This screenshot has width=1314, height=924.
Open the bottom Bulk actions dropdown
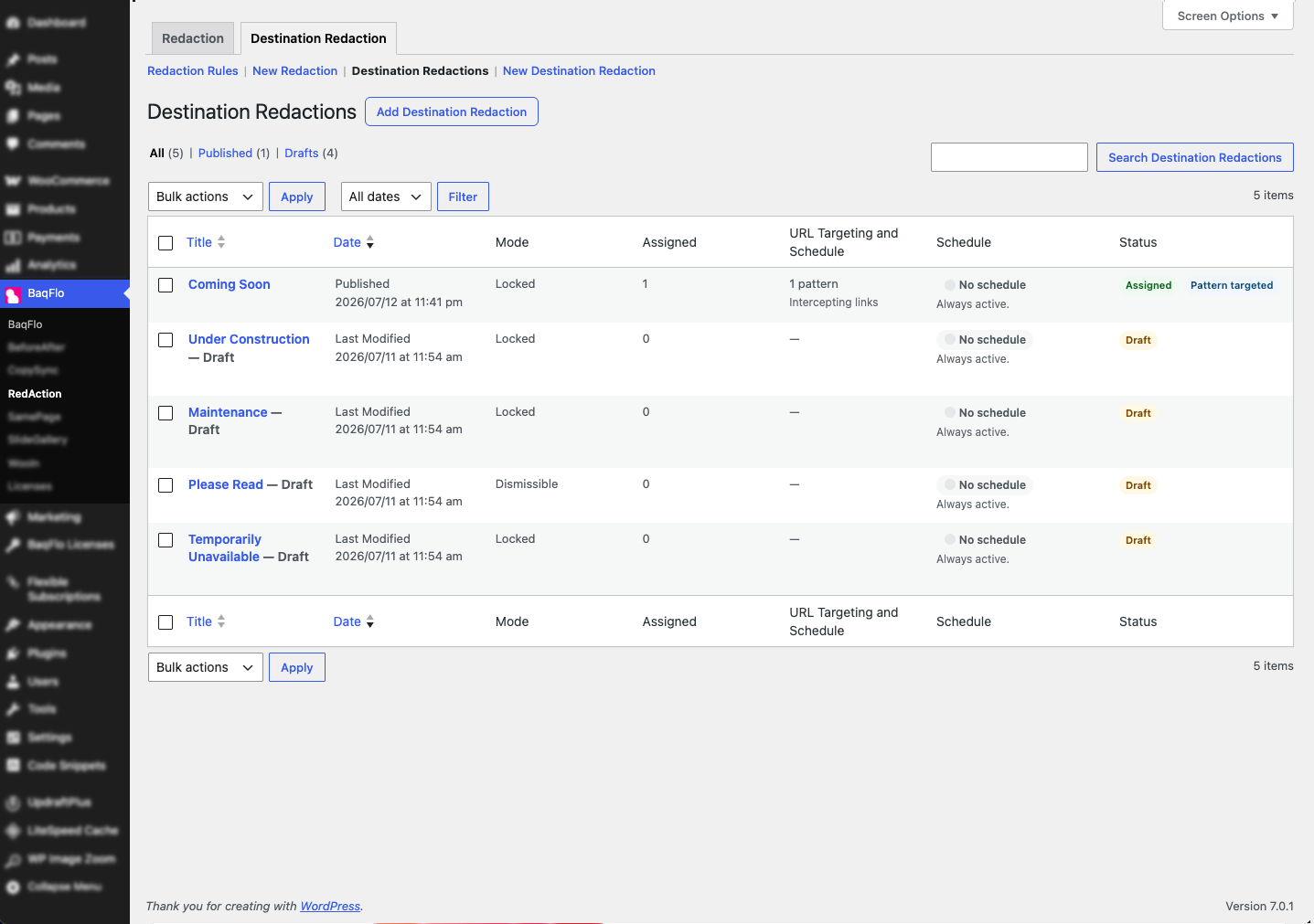[x=206, y=667]
